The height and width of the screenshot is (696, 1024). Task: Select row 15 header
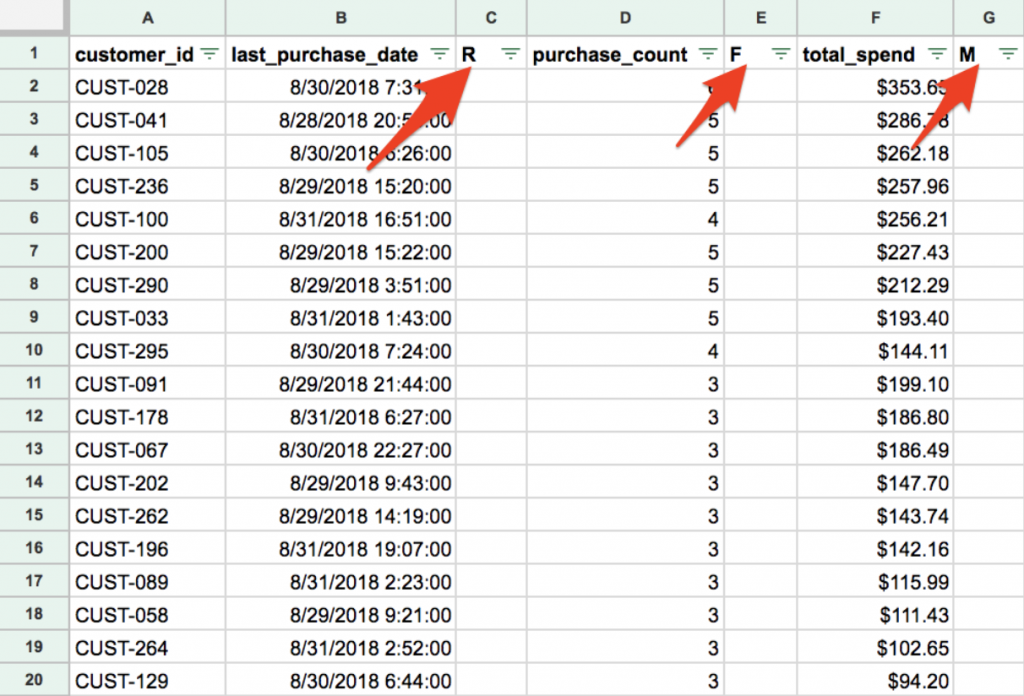coord(34,514)
